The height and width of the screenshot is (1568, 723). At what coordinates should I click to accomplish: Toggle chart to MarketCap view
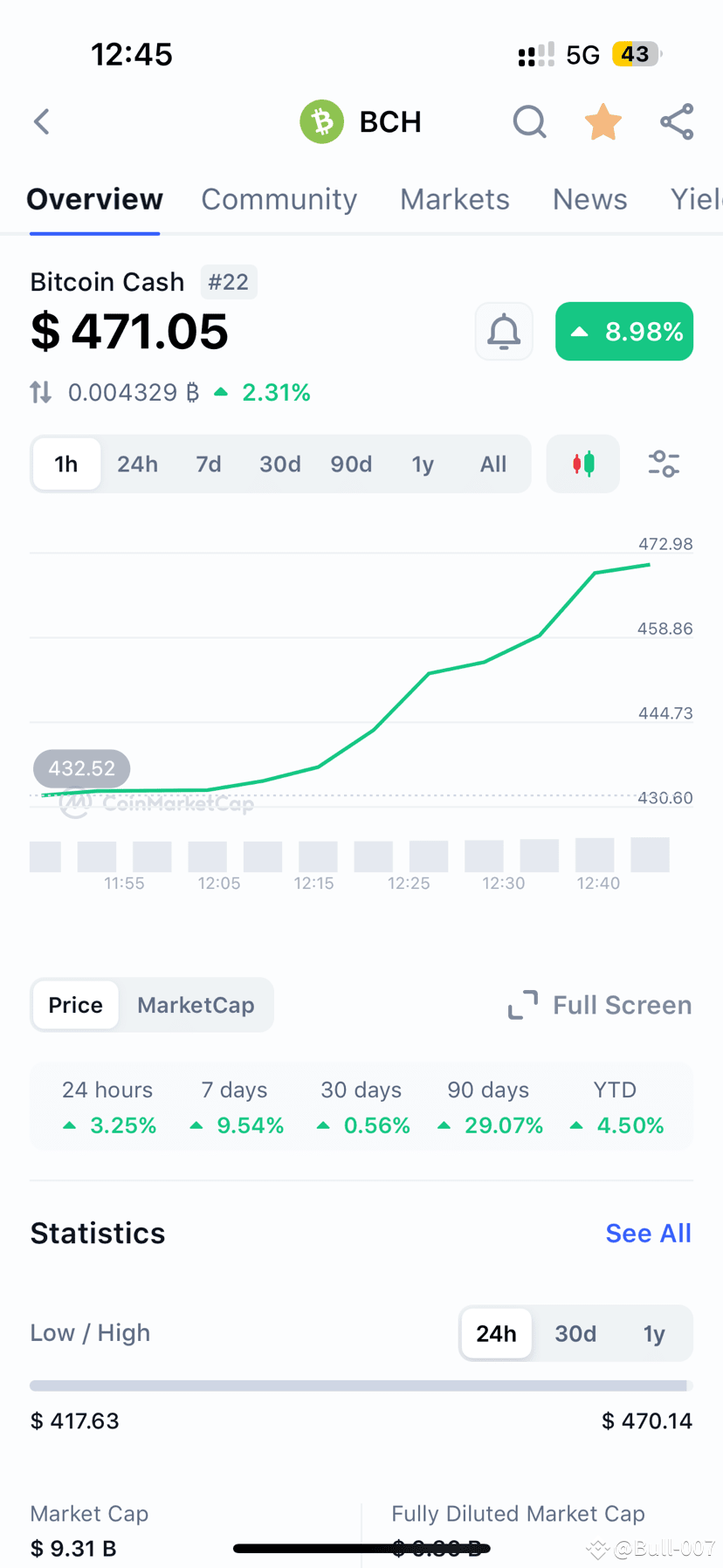(196, 1005)
